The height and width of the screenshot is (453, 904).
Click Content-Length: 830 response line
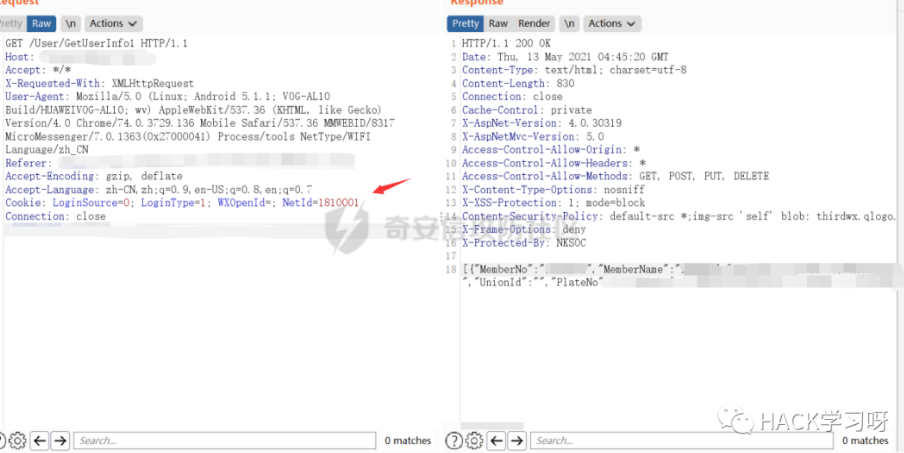(x=518, y=84)
